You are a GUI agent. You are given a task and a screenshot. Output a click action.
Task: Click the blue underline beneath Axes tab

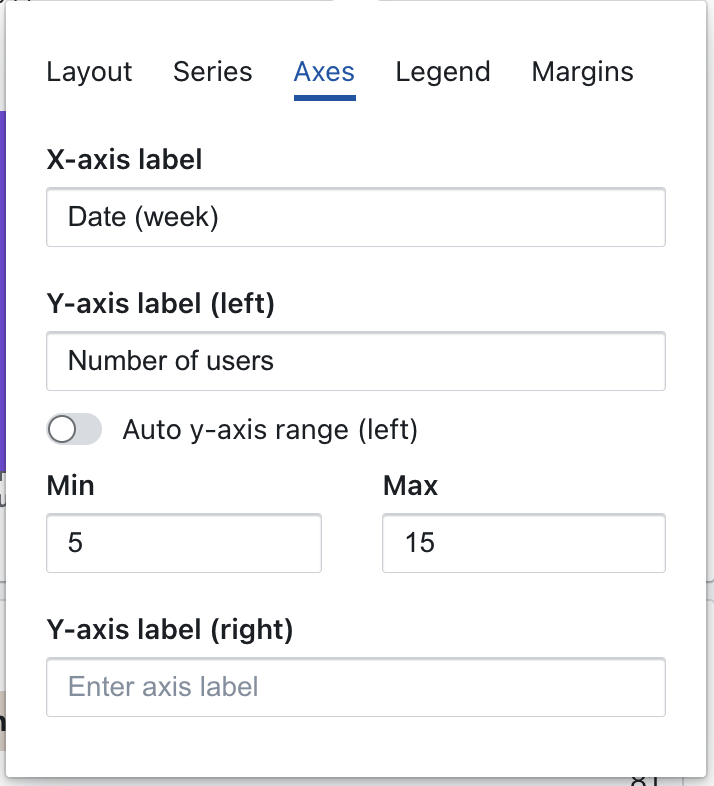(325, 98)
